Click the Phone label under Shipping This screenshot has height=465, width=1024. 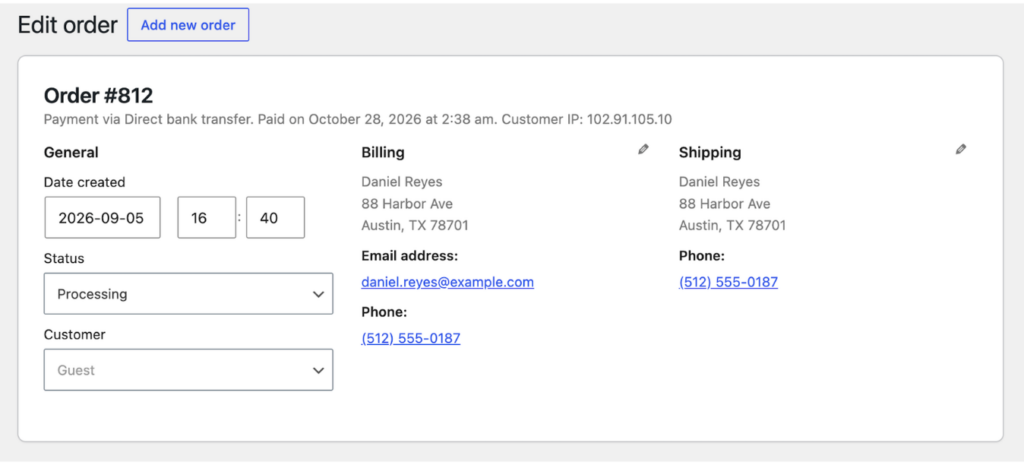click(x=702, y=255)
